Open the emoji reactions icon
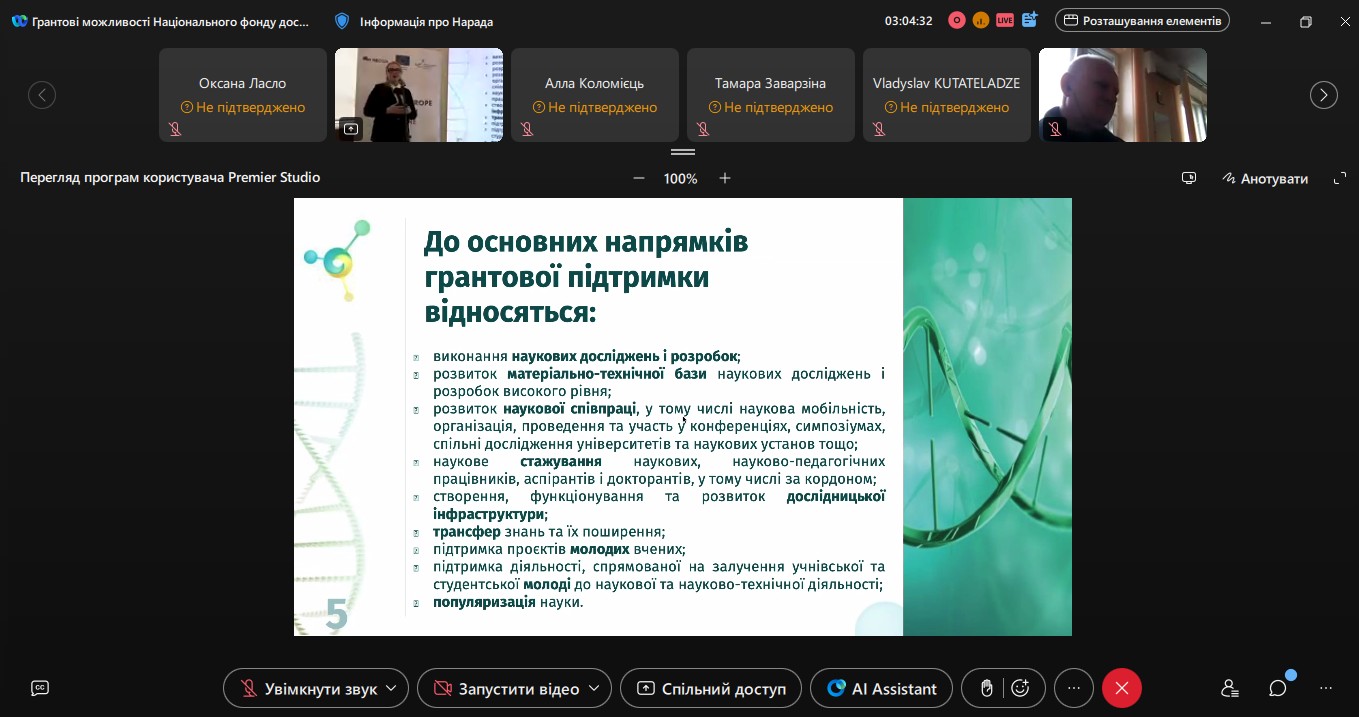Viewport: 1359px width, 717px height. [x=1020, y=688]
